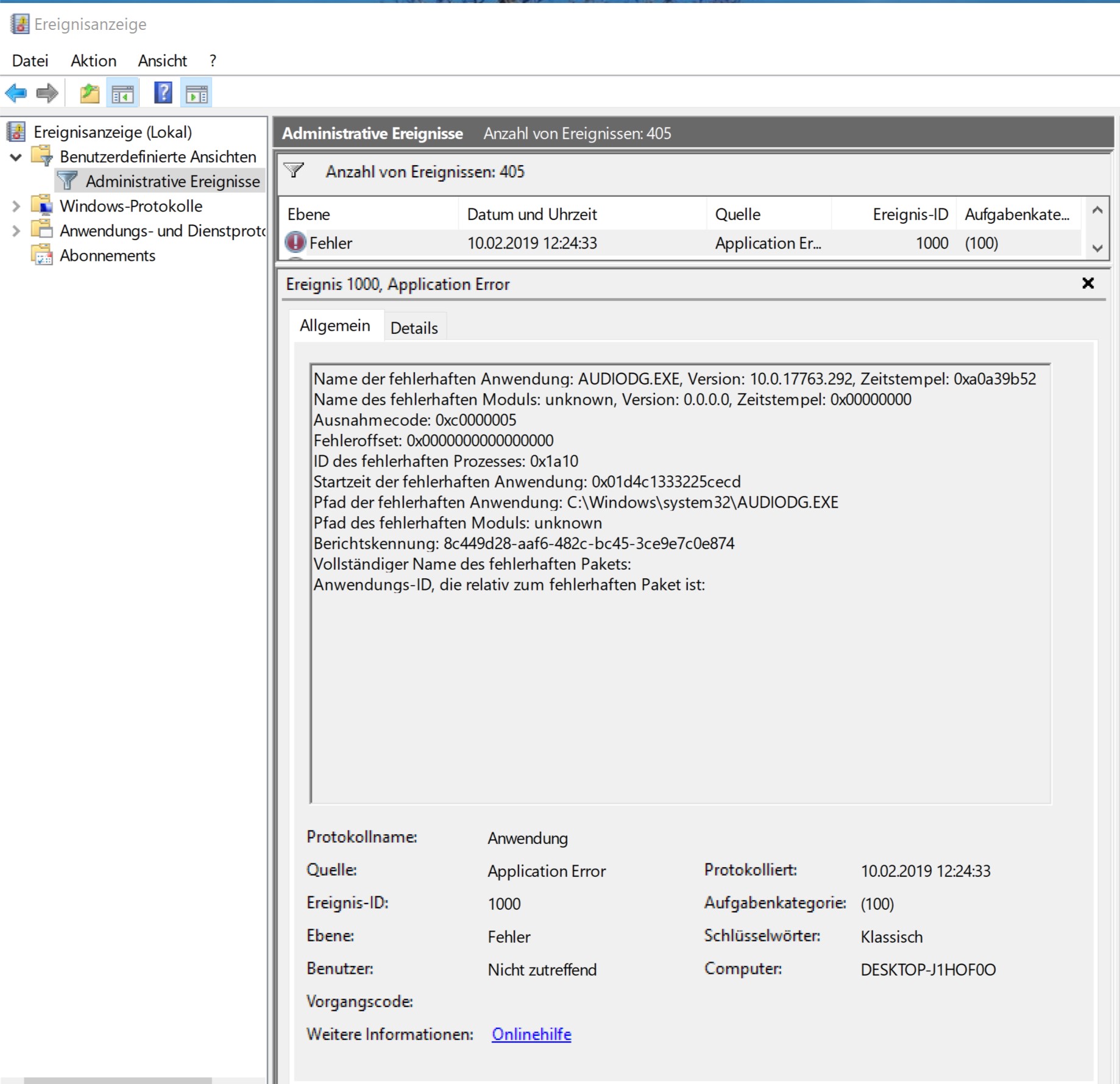This screenshot has width=1120, height=1084.
Task: Switch to the Allgemein tab
Action: [335, 325]
